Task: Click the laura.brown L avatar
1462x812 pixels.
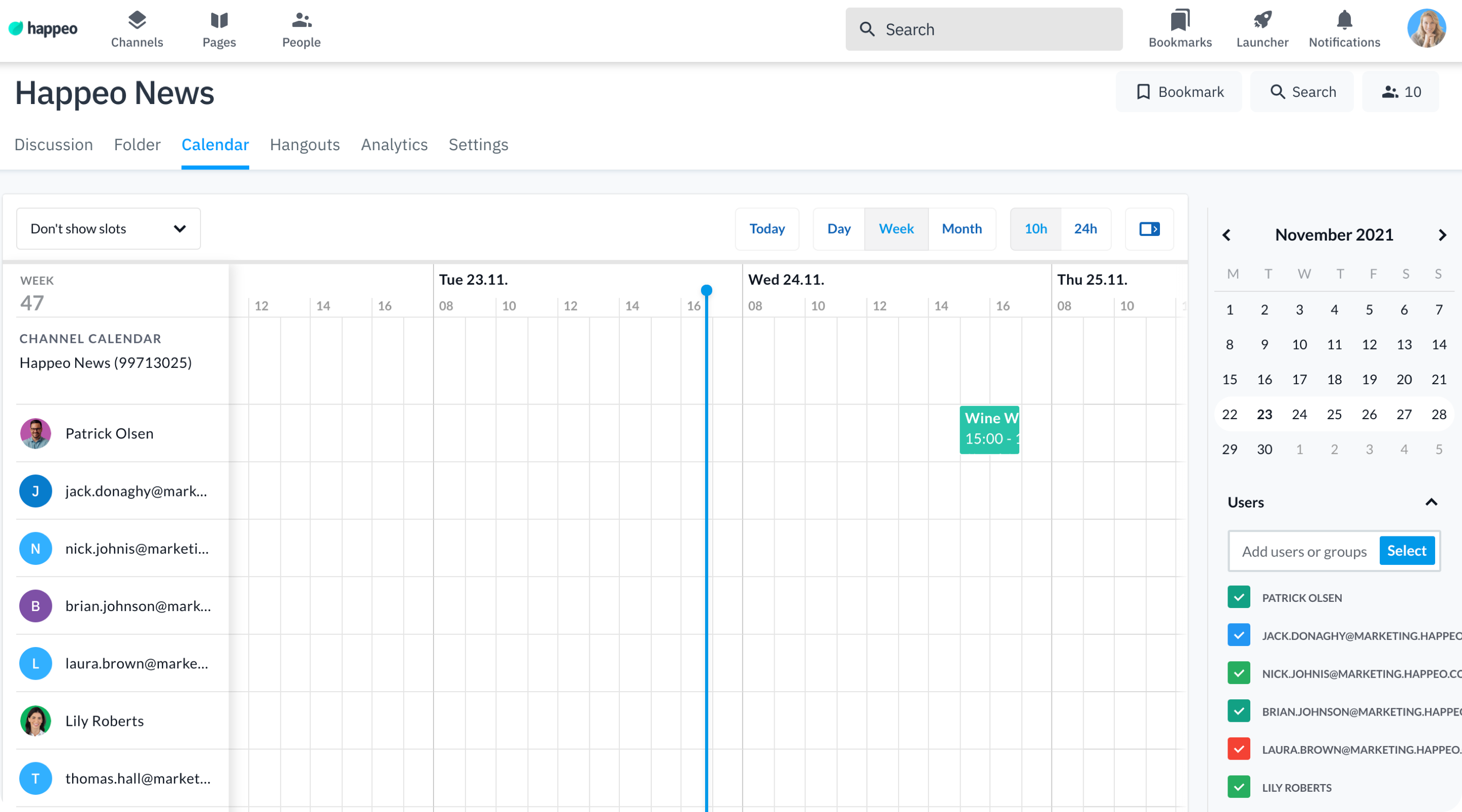Action: tap(35, 663)
